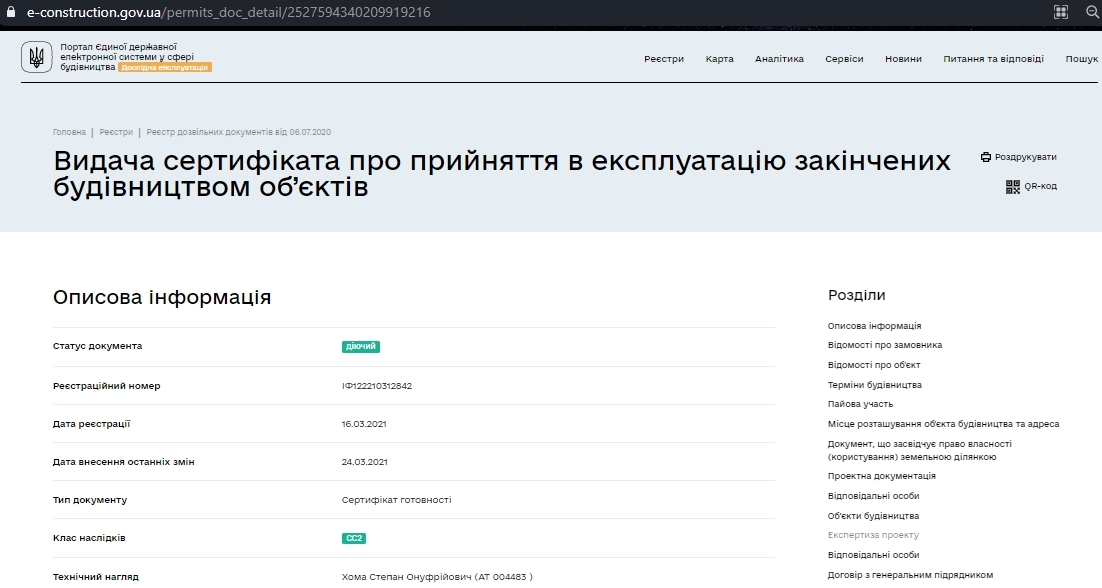Click Статус документа label

pos(97,346)
